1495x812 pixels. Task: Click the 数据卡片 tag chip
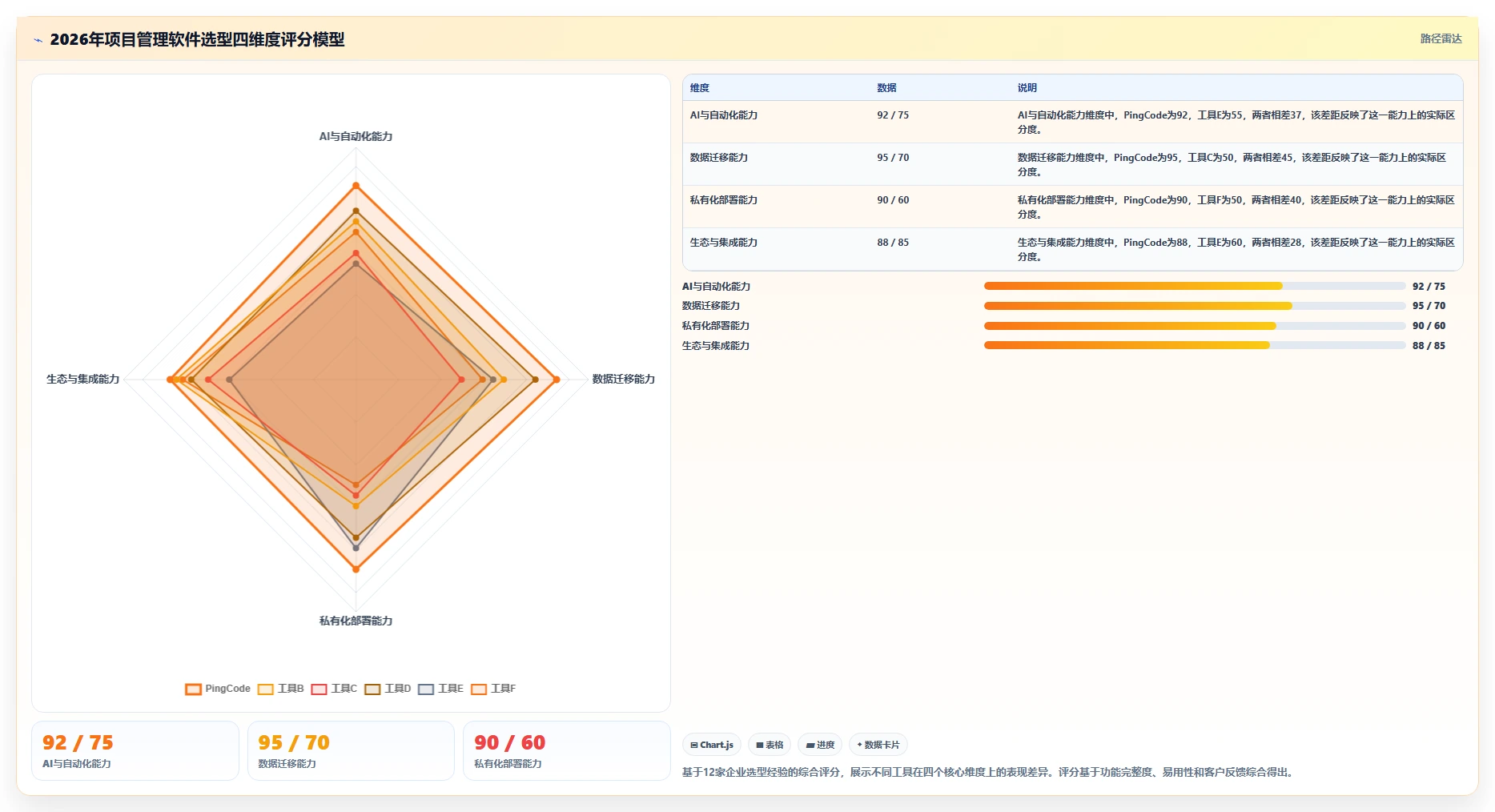click(878, 745)
